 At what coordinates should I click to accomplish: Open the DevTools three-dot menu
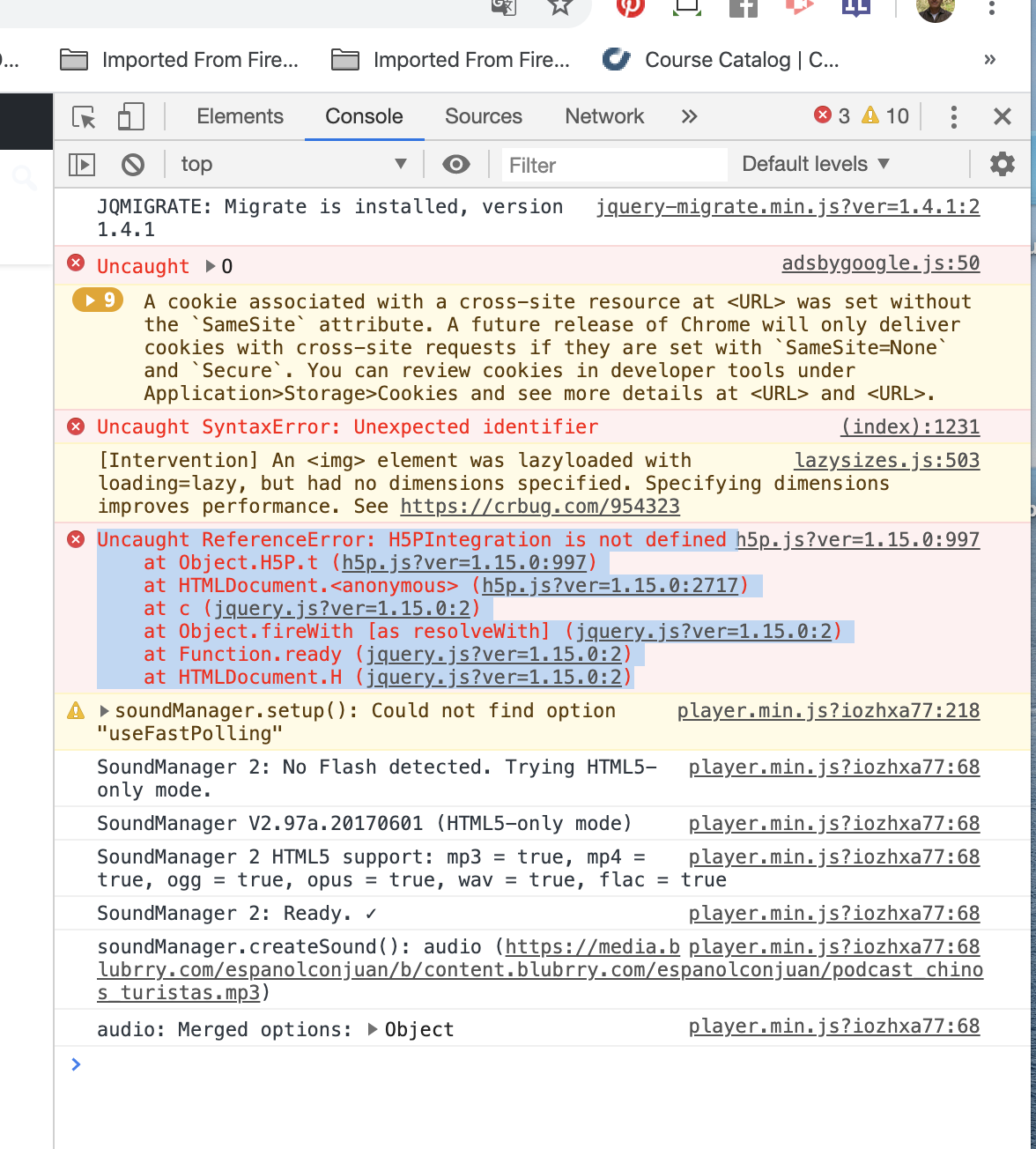click(953, 116)
